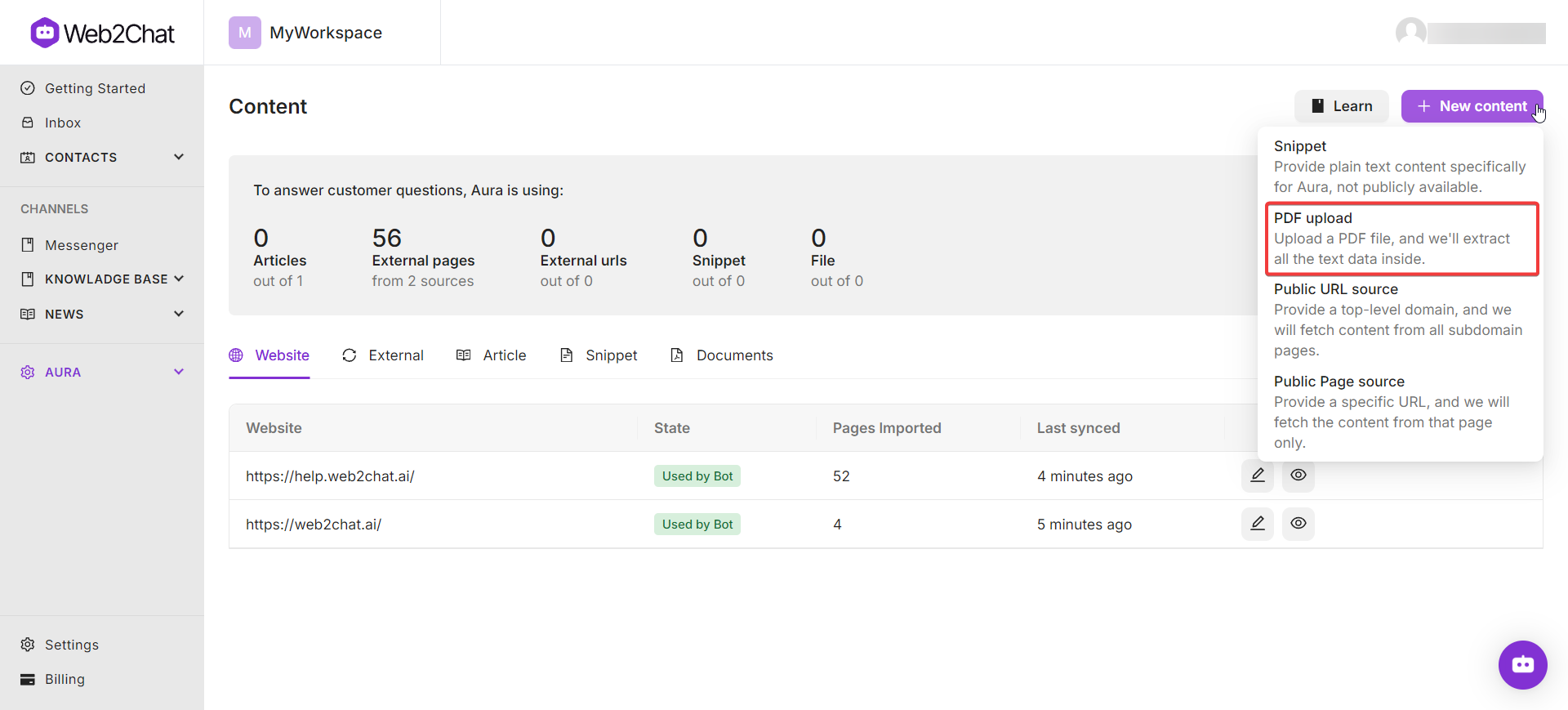Click the Snippet tab document icon
1568x710 pixels.
click(x=567, y=355)
